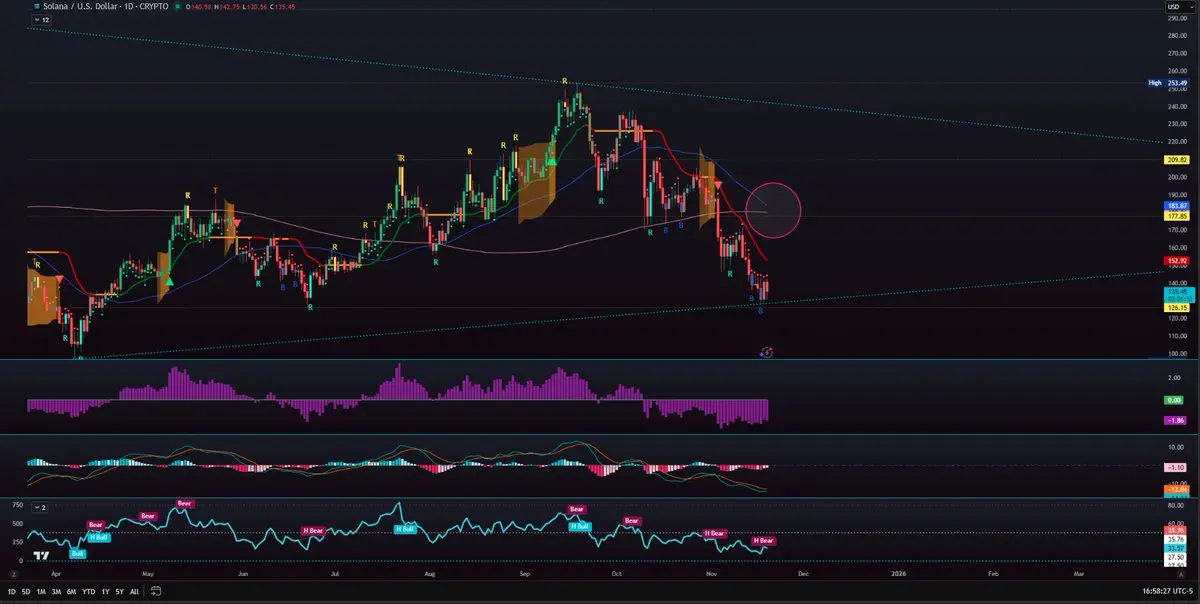Click the yellow 177.85 price label
Viewport: 1200px width, 604px height.
tap(1177, 215)
